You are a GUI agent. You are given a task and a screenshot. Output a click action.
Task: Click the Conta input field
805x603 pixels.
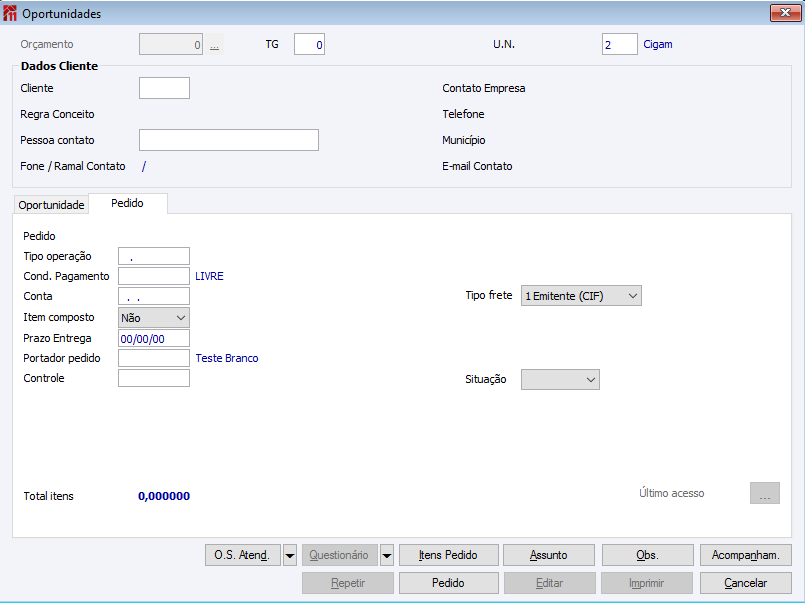[x=154, y=296]
